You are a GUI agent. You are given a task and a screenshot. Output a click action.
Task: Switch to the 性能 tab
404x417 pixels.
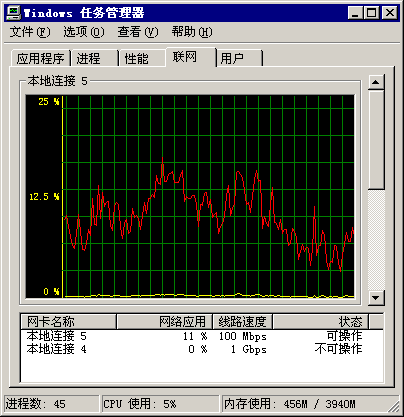142,58
